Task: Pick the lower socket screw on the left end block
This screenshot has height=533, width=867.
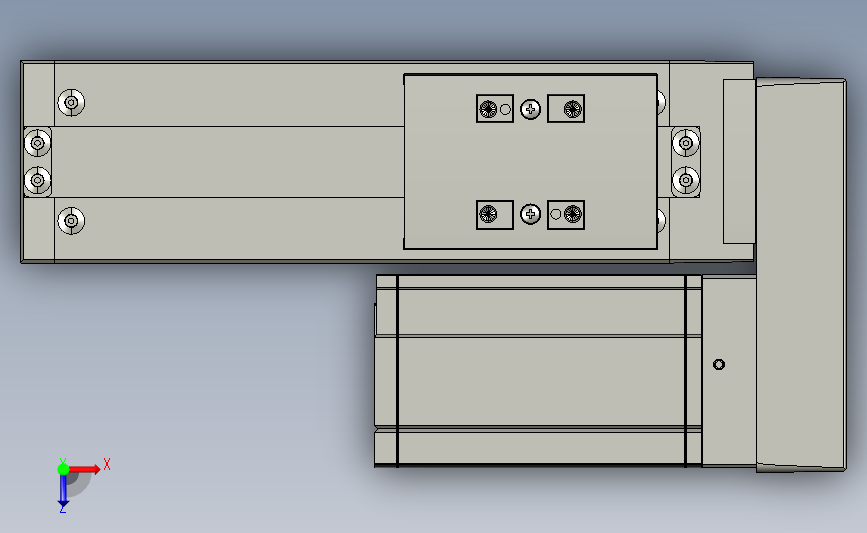Action: 38,180
